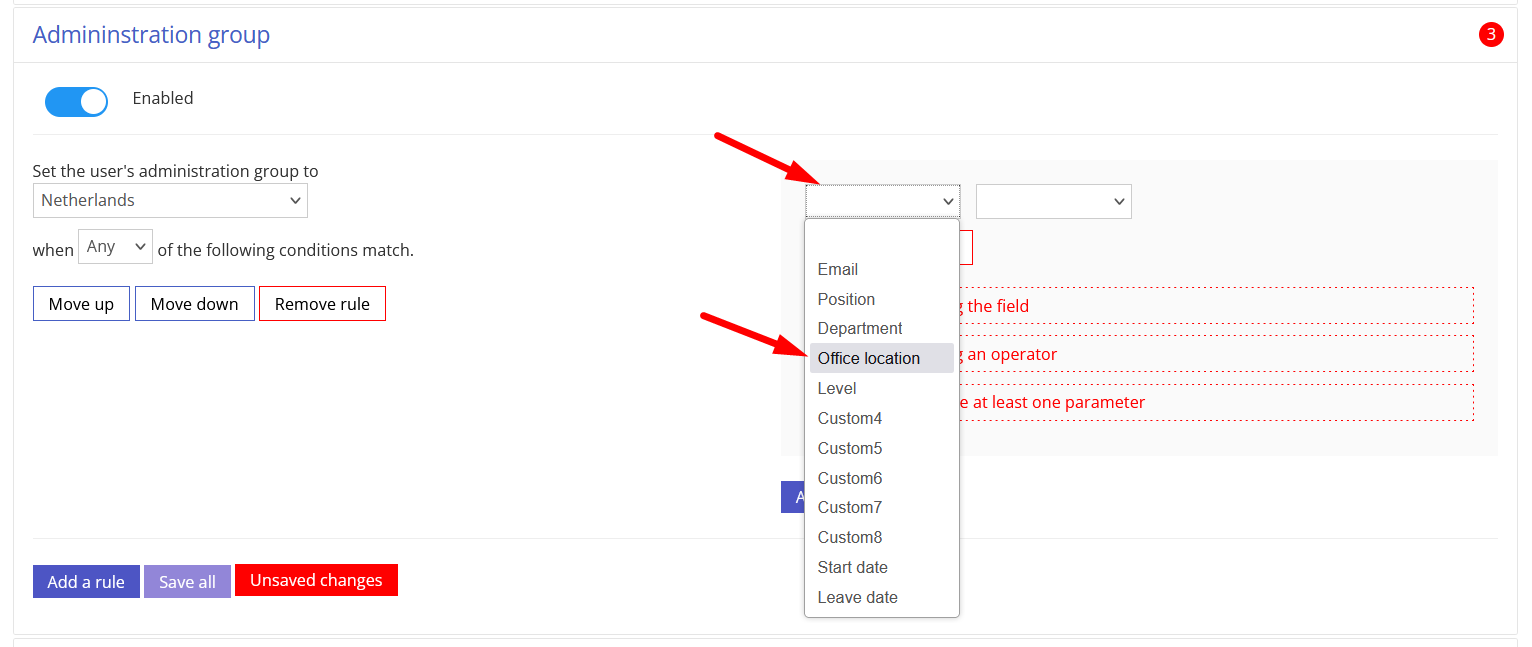Screen dimensions: 1532x647
Task: Open the Netherlands administration group dropdown
Action: [x=170, y=200]
